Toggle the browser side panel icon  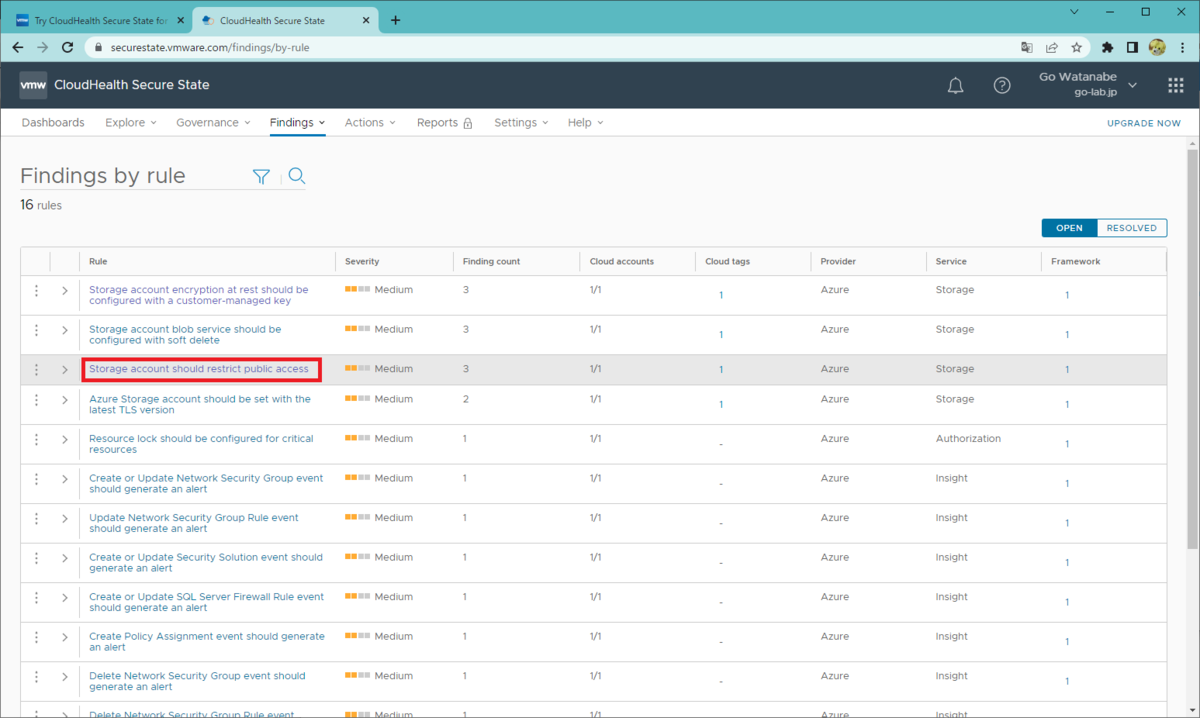1133,47
